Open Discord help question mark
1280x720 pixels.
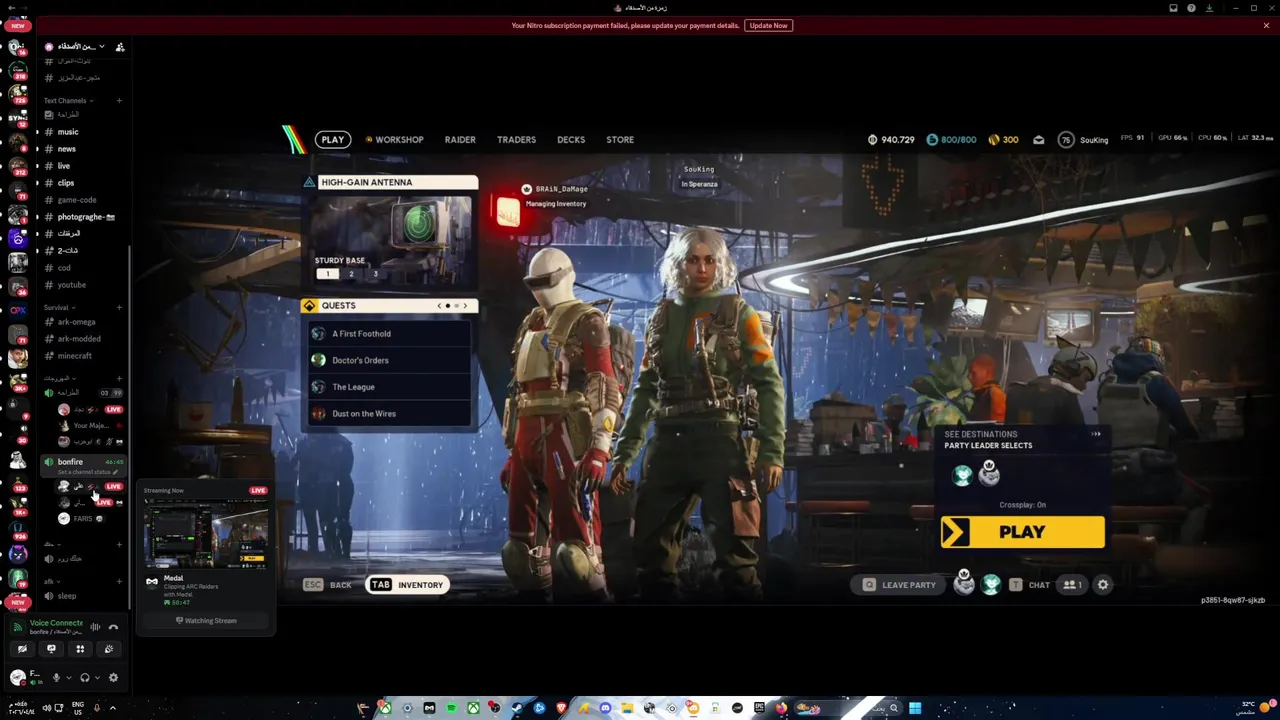pyautogui.click(x=1191, y=8)
